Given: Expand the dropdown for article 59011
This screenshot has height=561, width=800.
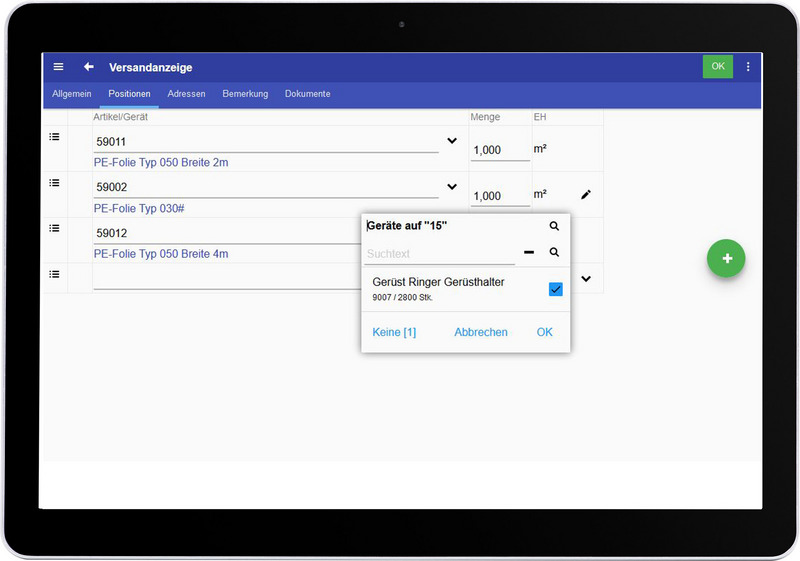Looking at the screenshot, I should [x=452, y=141].
